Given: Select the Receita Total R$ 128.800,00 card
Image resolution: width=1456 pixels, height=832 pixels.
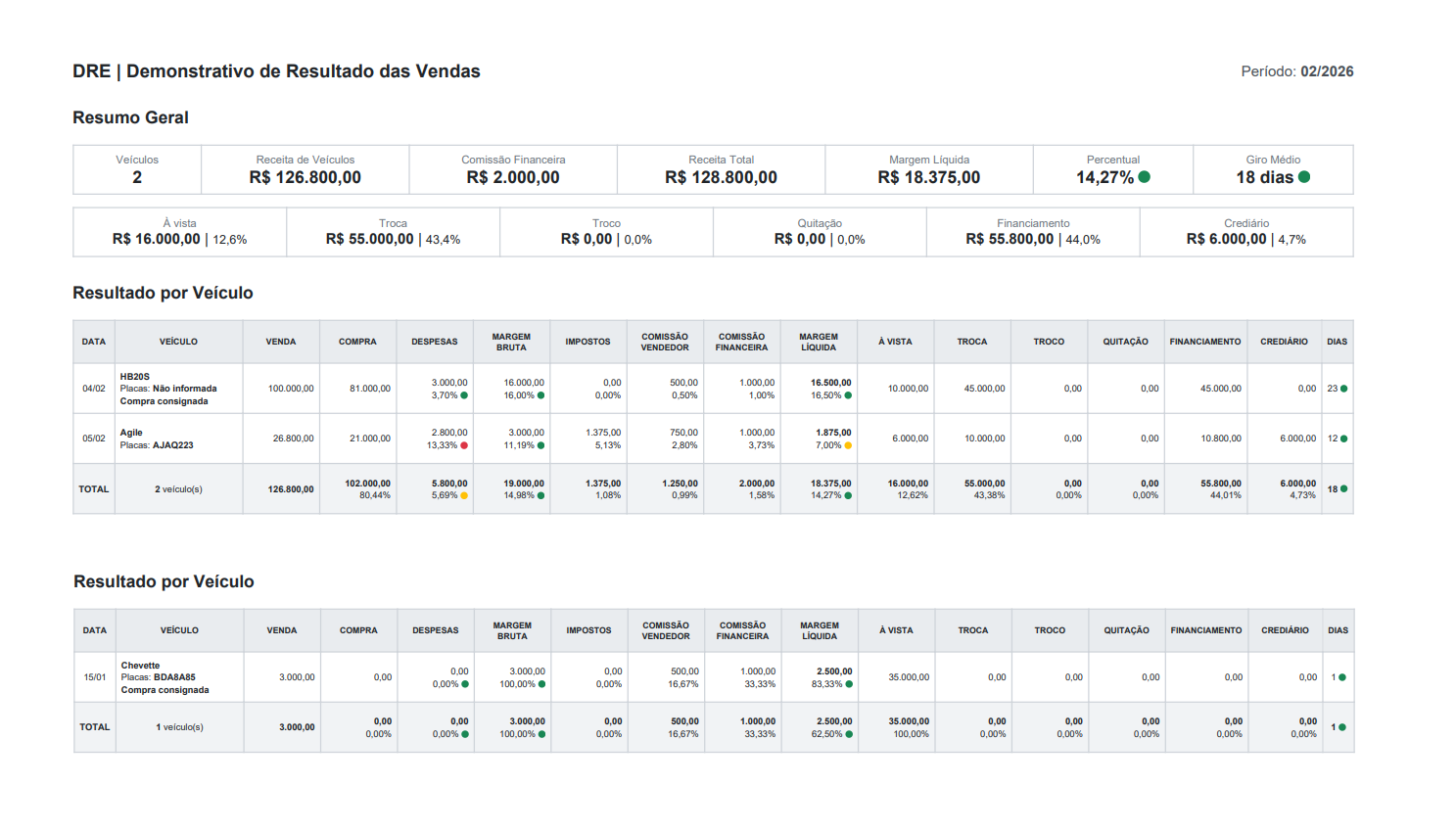Looking at the screenshot, I should coord(721,170).
